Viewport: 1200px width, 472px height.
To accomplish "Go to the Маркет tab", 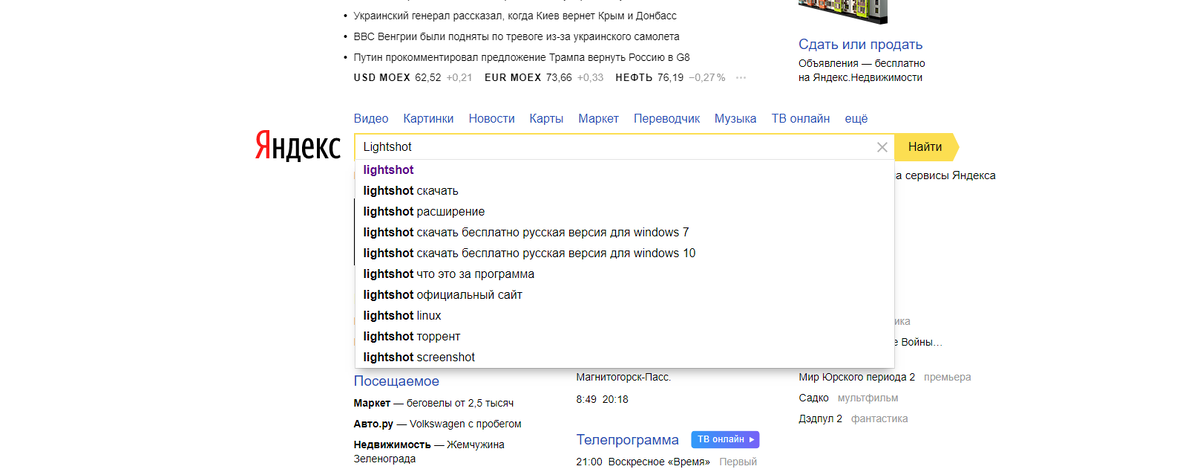I will coord(599,118).
